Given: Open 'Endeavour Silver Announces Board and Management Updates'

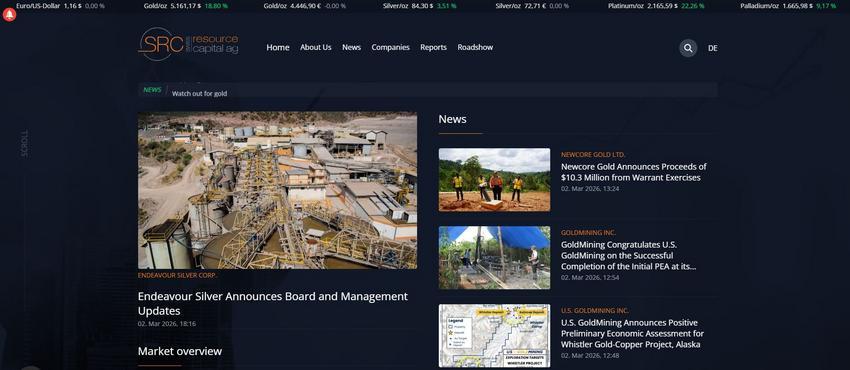Looking at the screenshot, I should coord(273,303).
